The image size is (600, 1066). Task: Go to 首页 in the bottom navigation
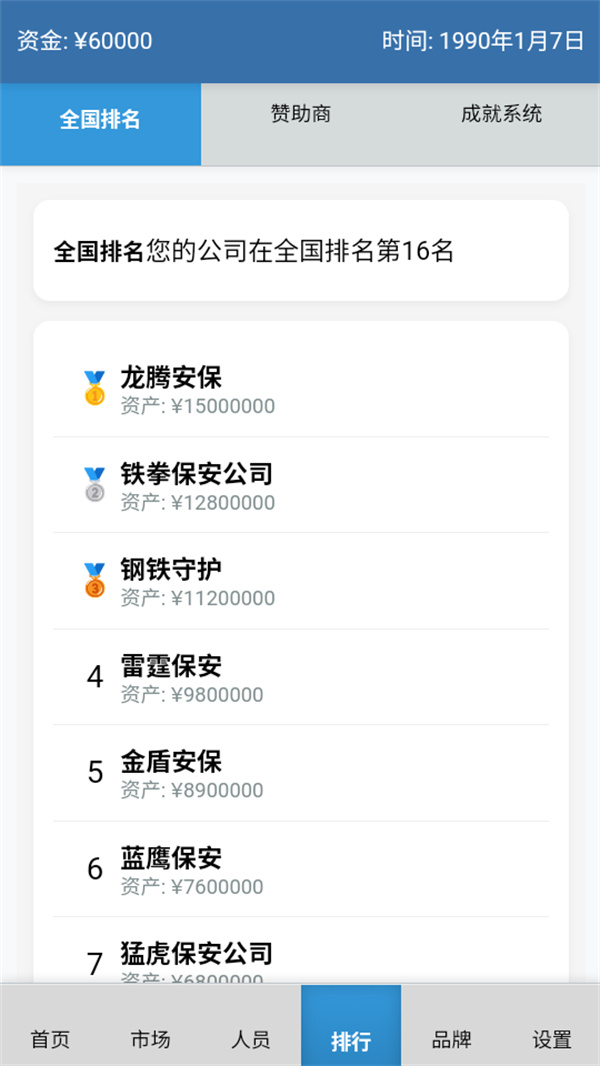click(x=49, y=1040)
